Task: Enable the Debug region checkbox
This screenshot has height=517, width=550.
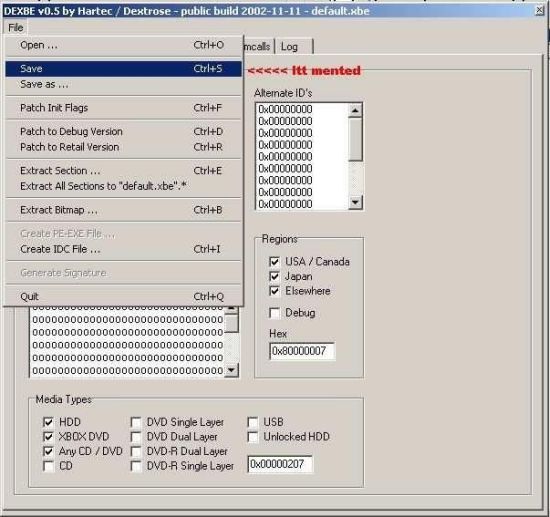Action: [274, 313]
